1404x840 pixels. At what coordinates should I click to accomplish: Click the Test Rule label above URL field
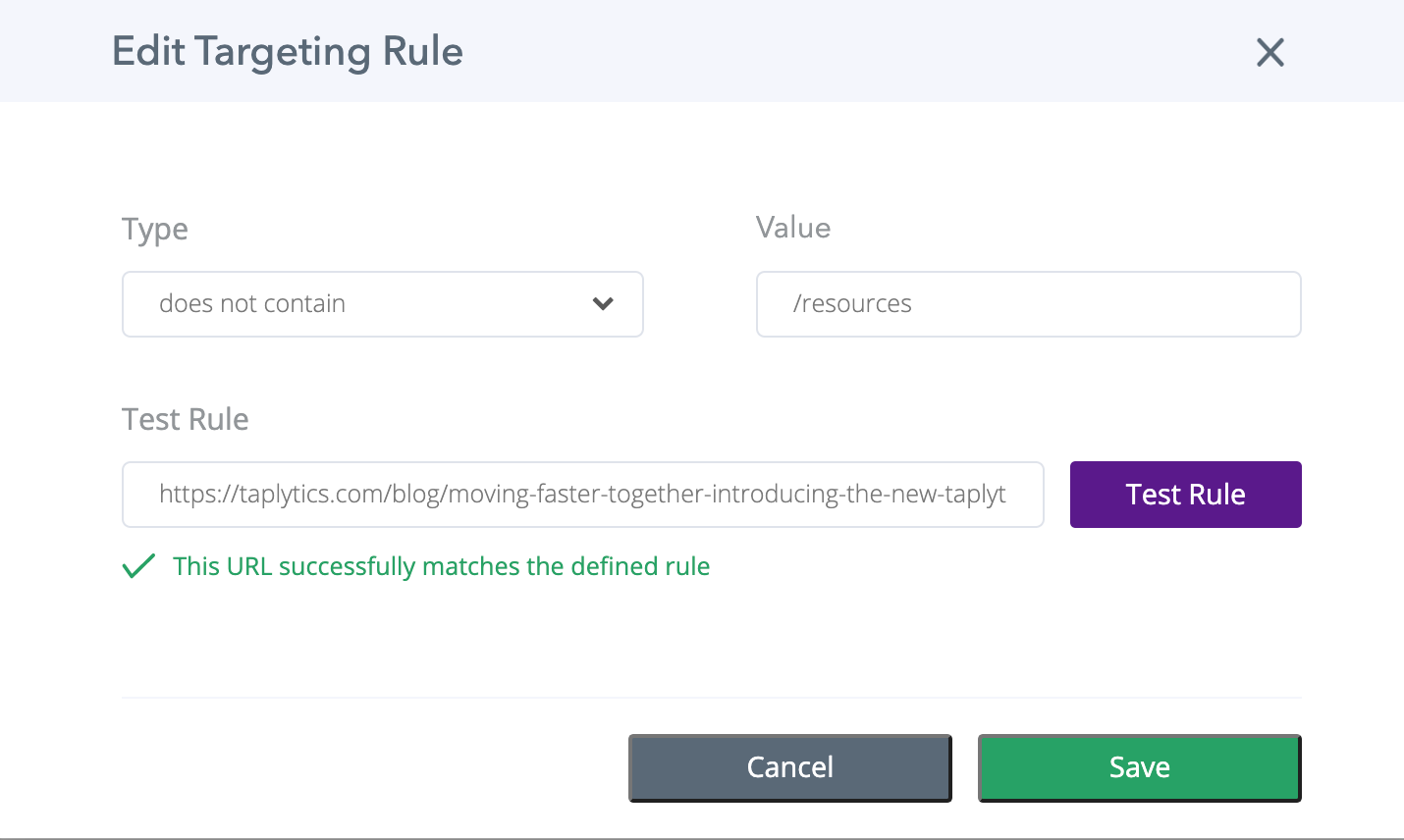[x=186, y=420]
